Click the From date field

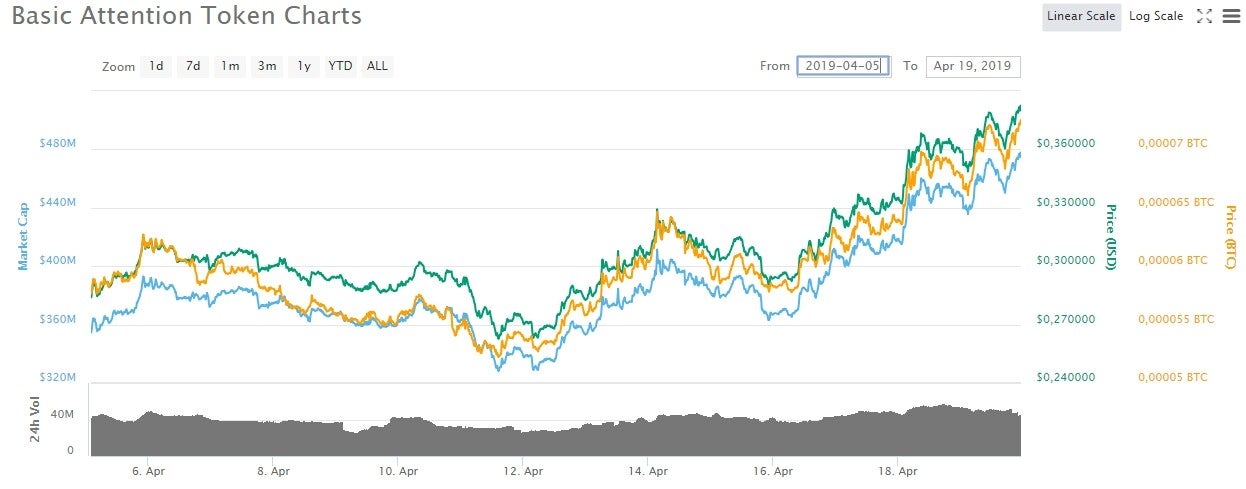[x=842, y=66]
